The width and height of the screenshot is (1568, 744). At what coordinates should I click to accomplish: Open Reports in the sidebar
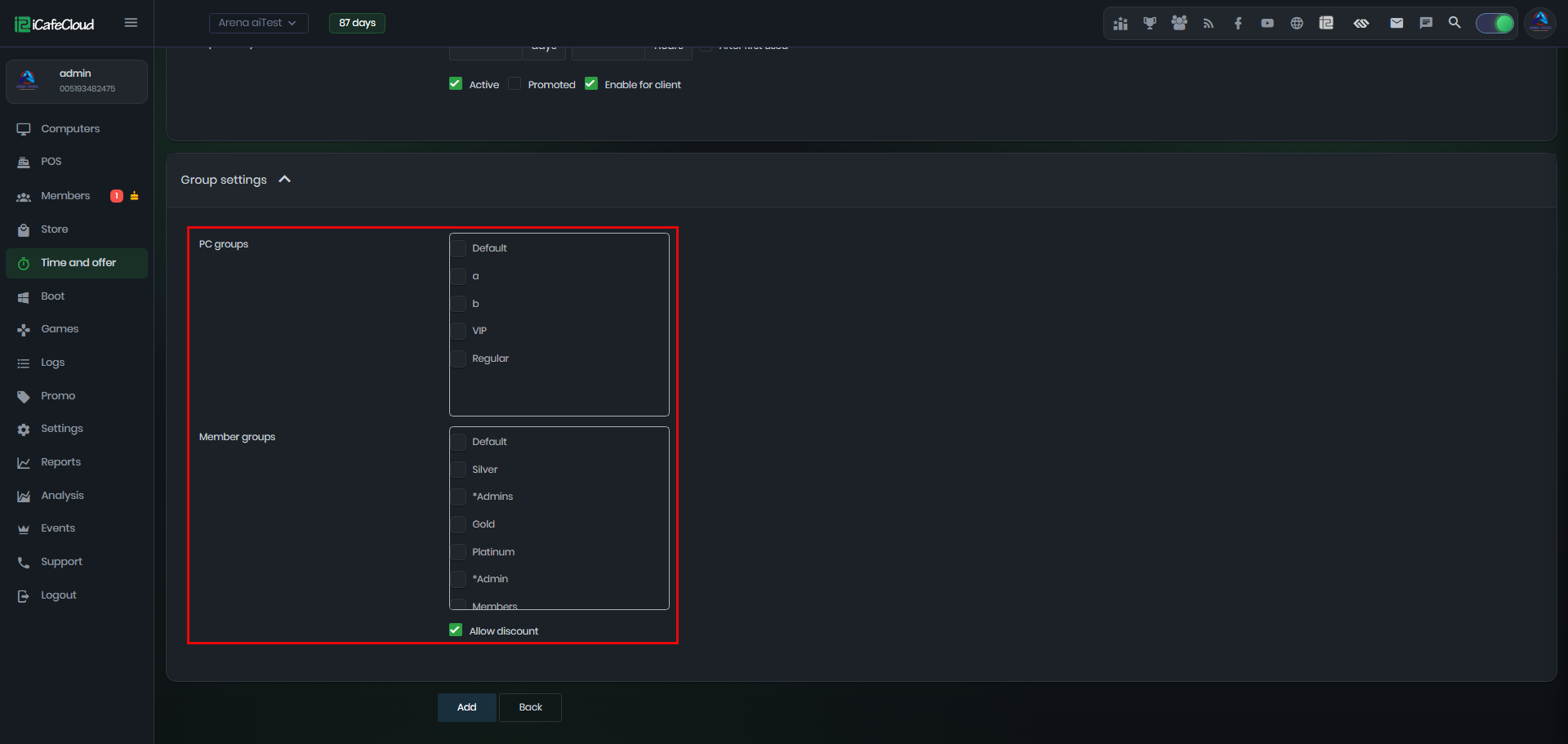(77, 462)
